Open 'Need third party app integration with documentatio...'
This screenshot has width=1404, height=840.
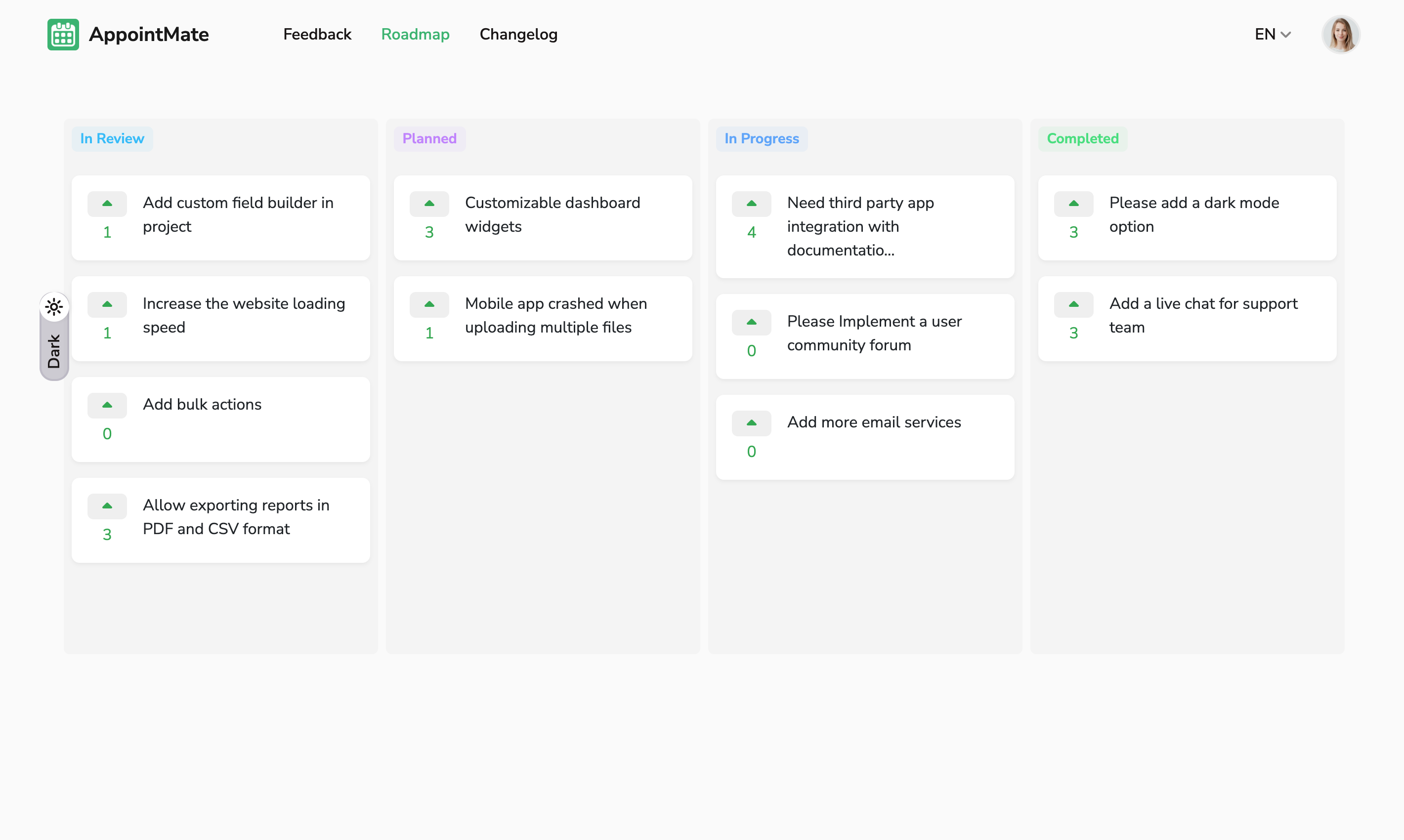860,226
